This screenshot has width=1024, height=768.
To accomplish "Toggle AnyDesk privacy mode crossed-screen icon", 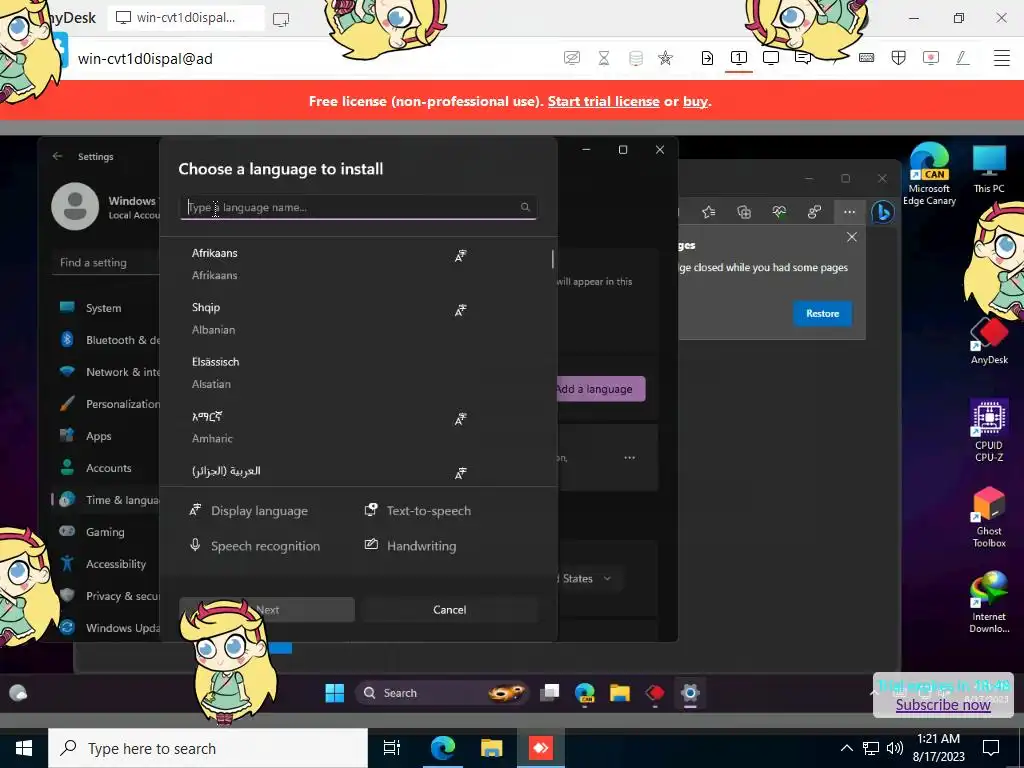I will (x=571, y=58).
